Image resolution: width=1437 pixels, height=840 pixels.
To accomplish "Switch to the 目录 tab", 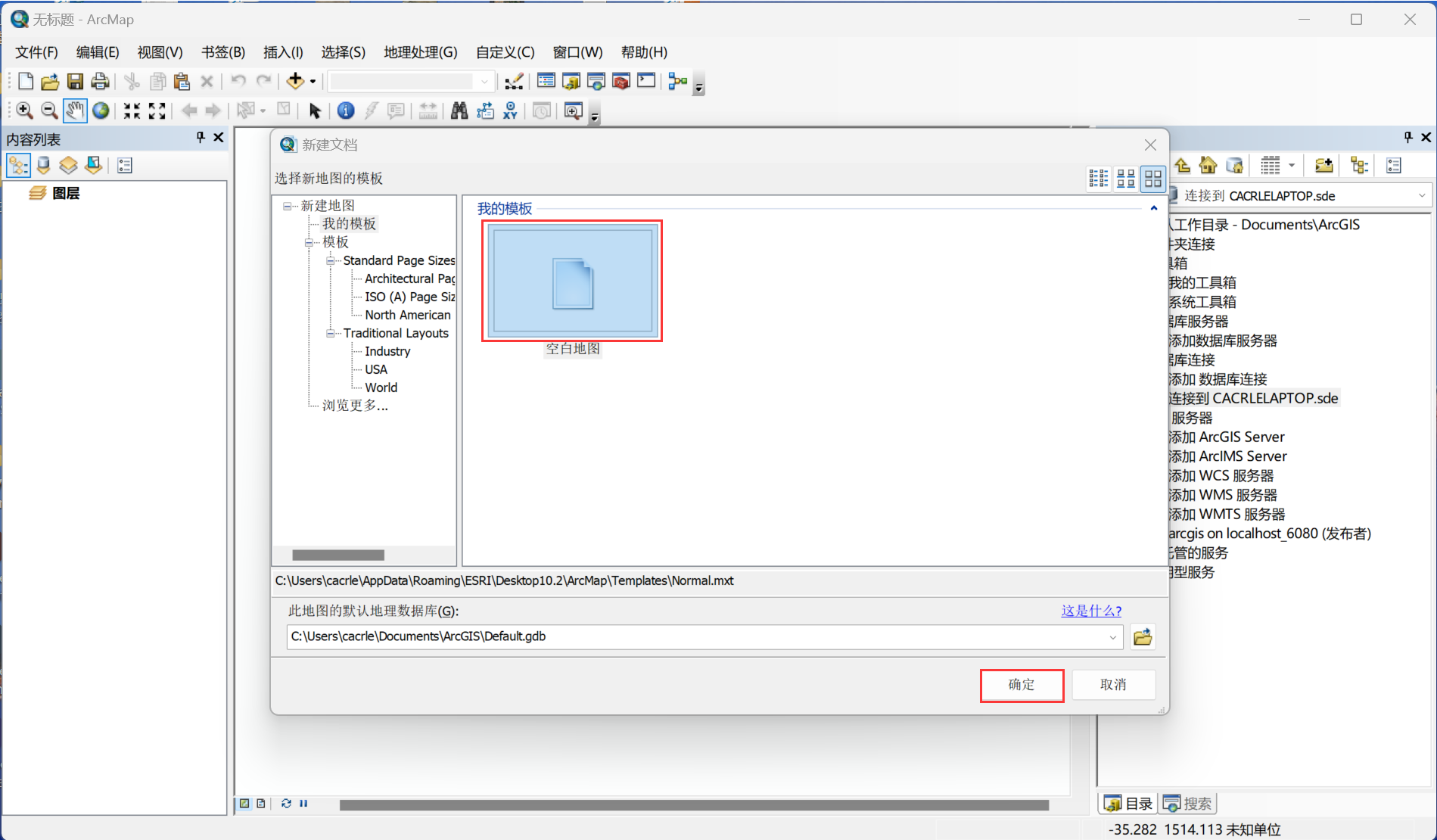I will (1129, 804).
